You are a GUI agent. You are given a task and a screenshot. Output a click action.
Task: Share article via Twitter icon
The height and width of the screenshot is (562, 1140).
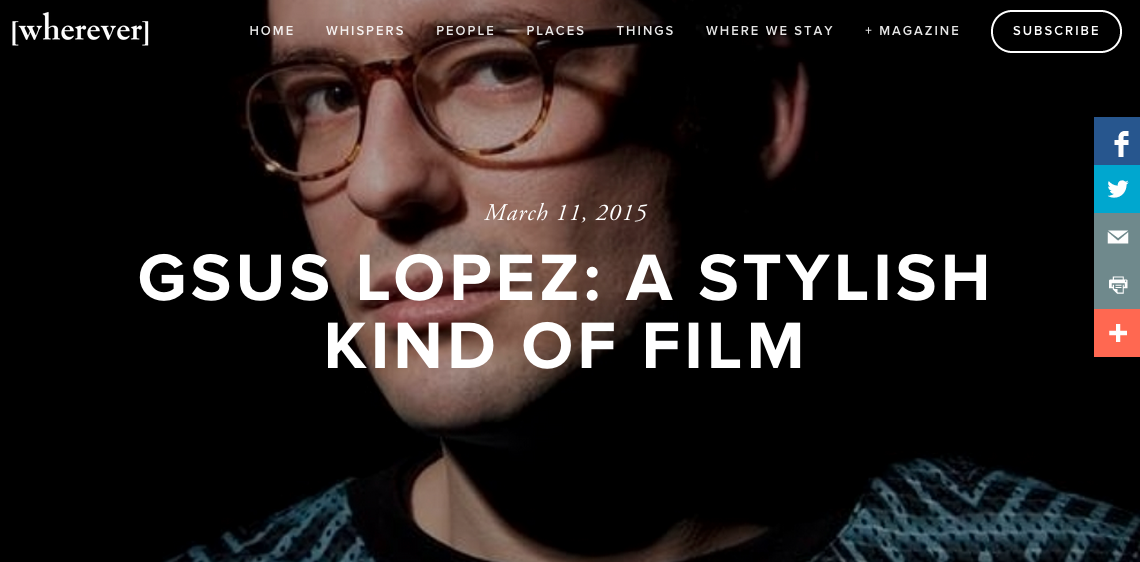click(1117, 189)
